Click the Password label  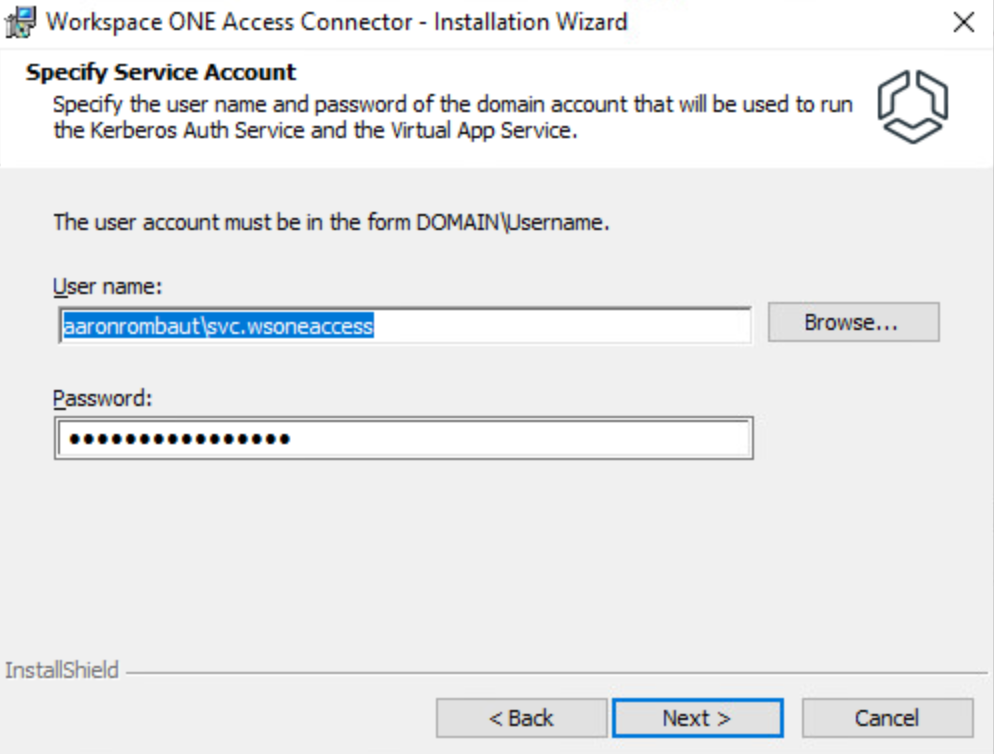(x=103, y=398)
